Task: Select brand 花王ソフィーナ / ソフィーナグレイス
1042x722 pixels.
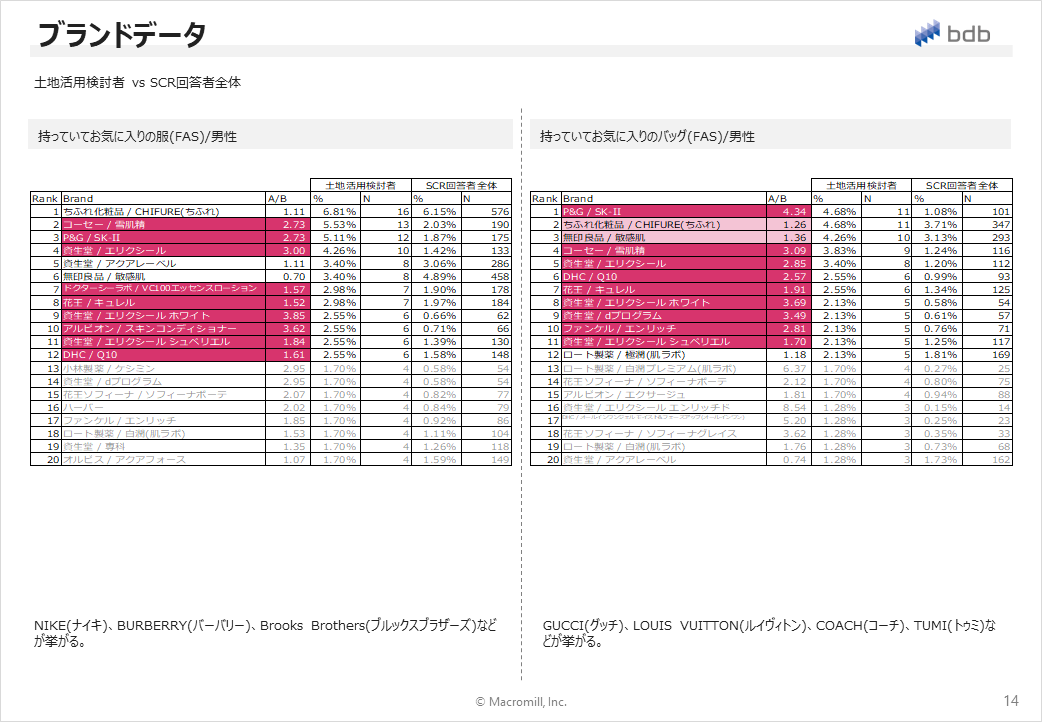Action: coord(665,433)
